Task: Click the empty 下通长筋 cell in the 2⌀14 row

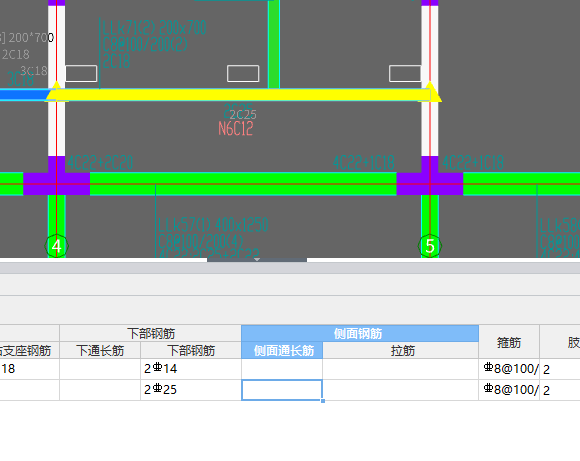Action: 100,369
